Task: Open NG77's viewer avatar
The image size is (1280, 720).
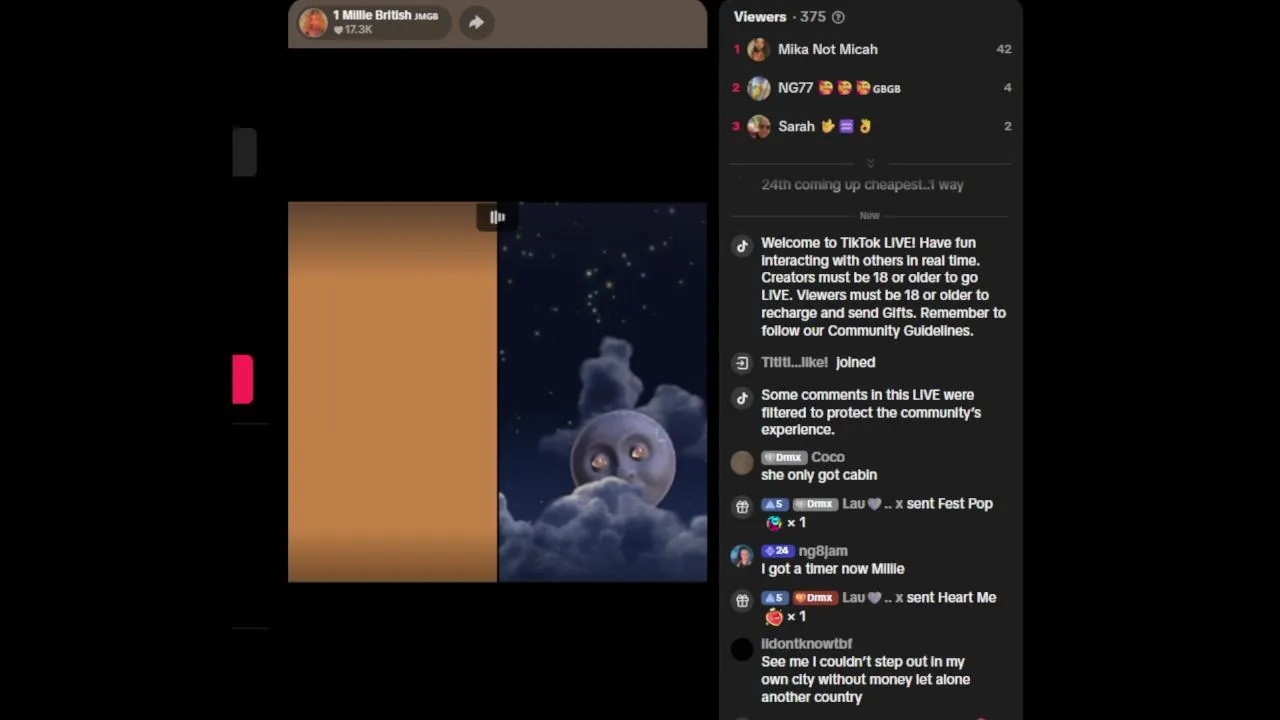Action: click(759, 88)
